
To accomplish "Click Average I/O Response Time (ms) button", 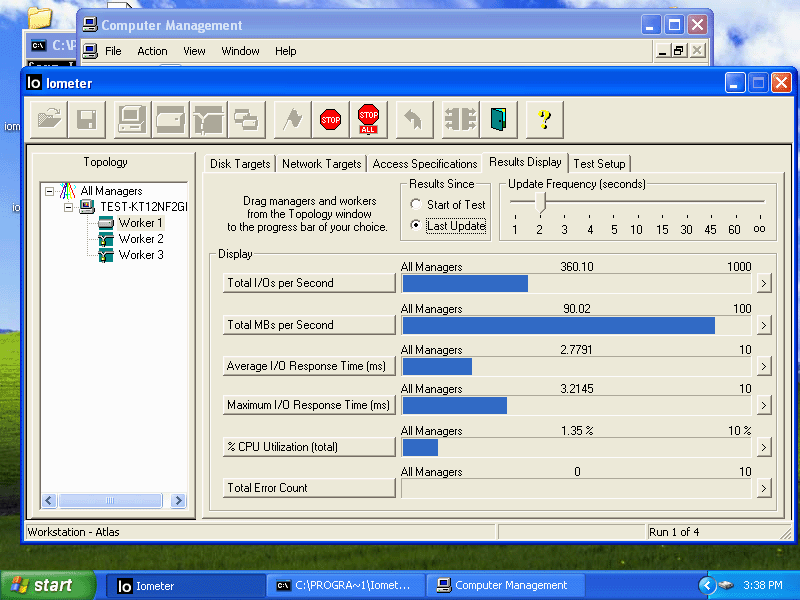I will coord(309,366).
